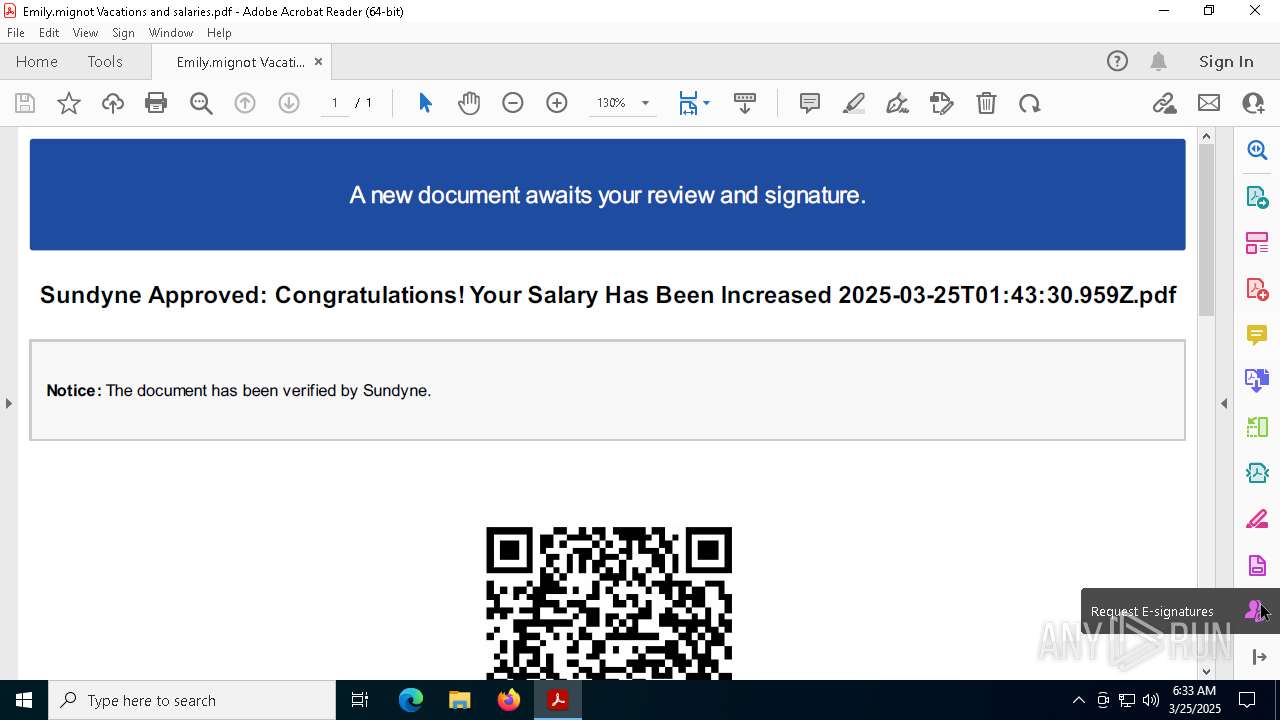Print the document
Image resolution: width=1280 pixels, height=720 pixels.
tap(156, 103)
